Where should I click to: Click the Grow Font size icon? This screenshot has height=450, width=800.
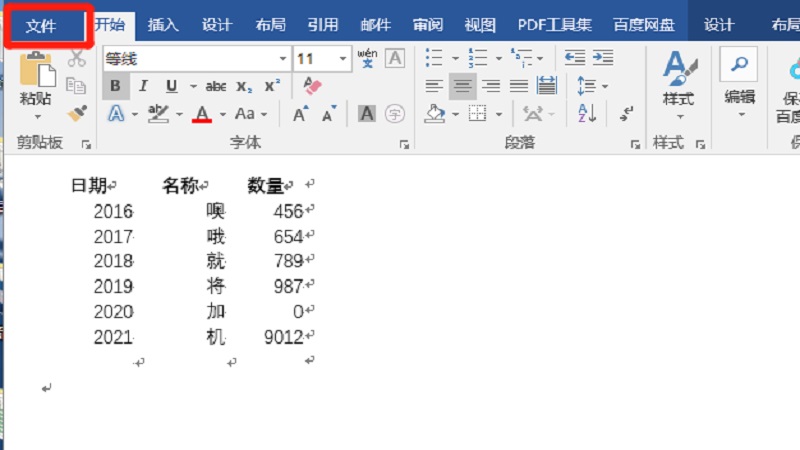300,114
